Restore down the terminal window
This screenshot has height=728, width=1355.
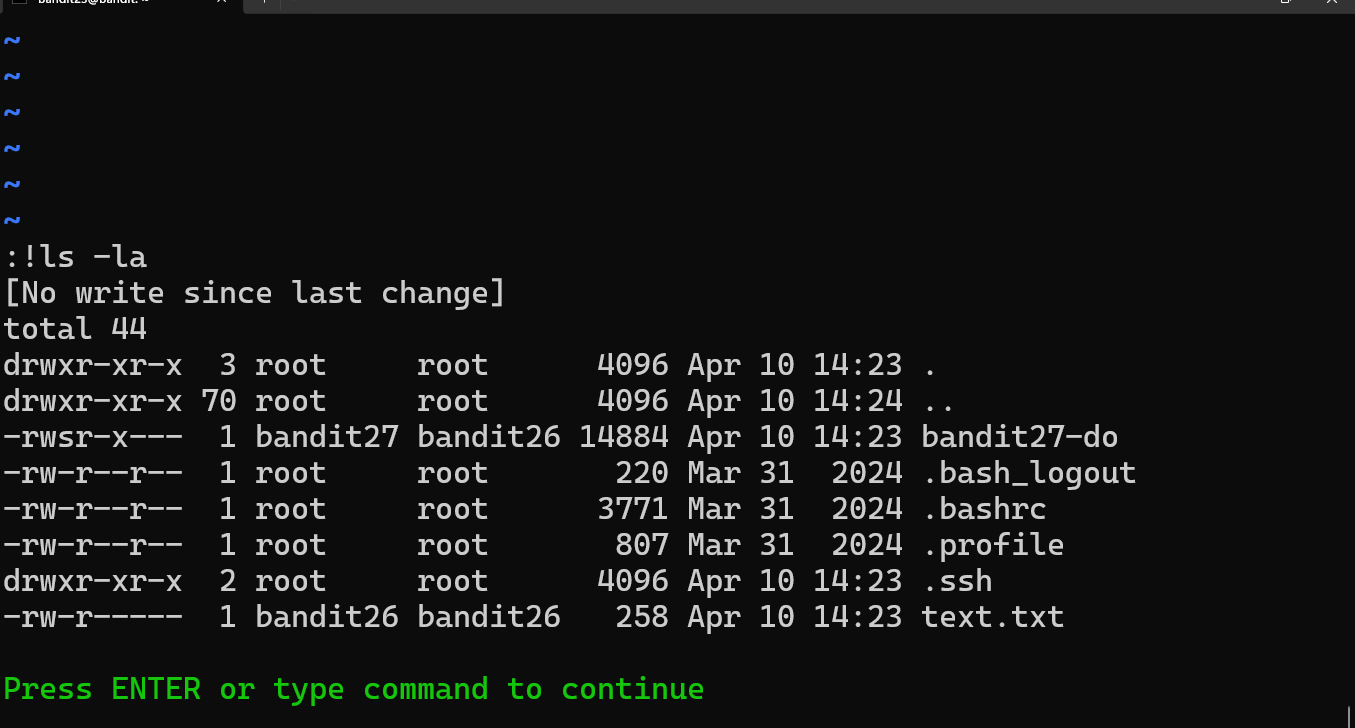(x=1285, y=3)
